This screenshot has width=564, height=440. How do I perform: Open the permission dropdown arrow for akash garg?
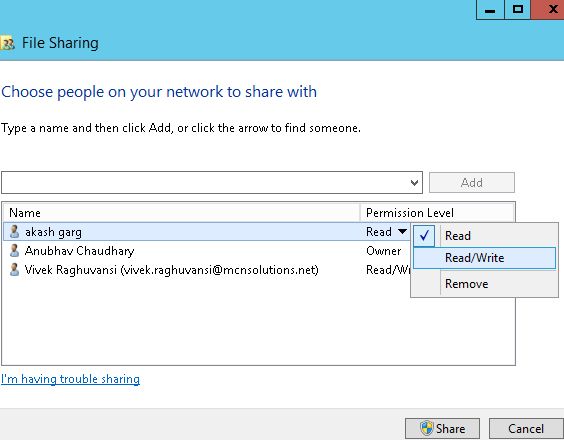tap(402, 232)
